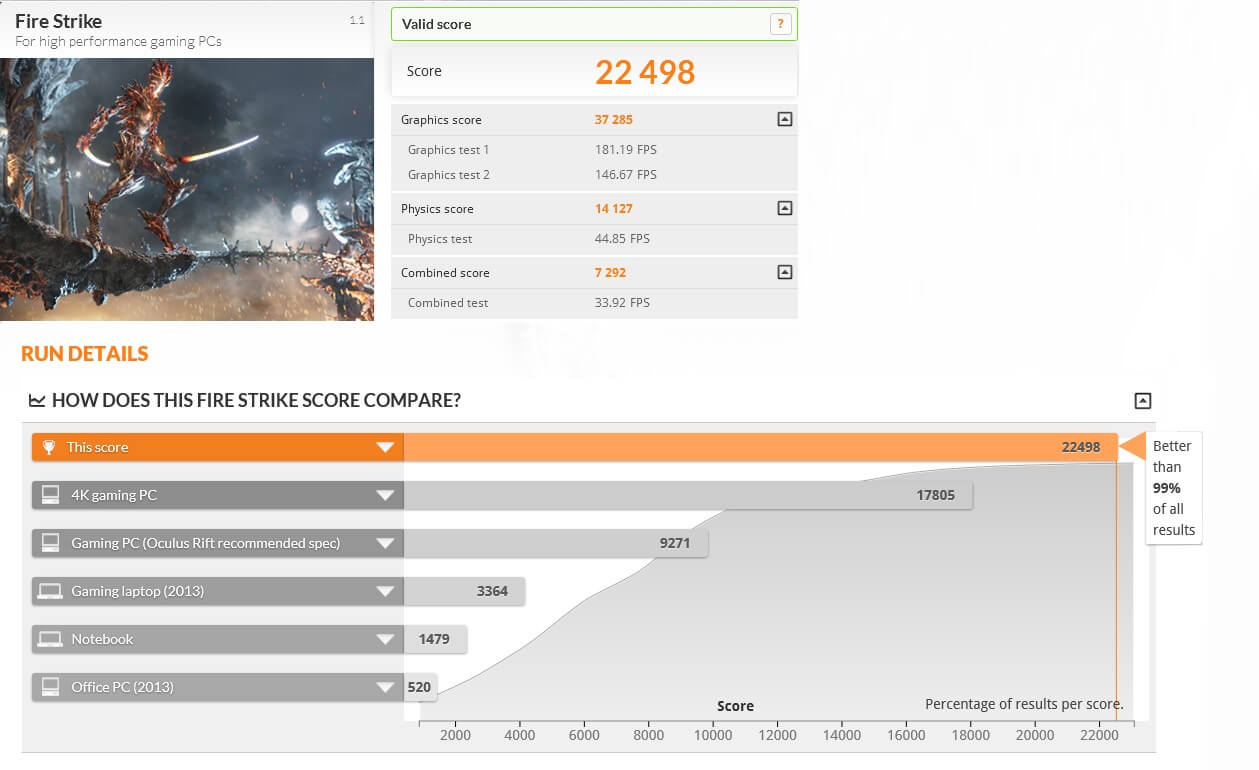
Task: Collapse the Combined score section
Action: tap(785, 272)
